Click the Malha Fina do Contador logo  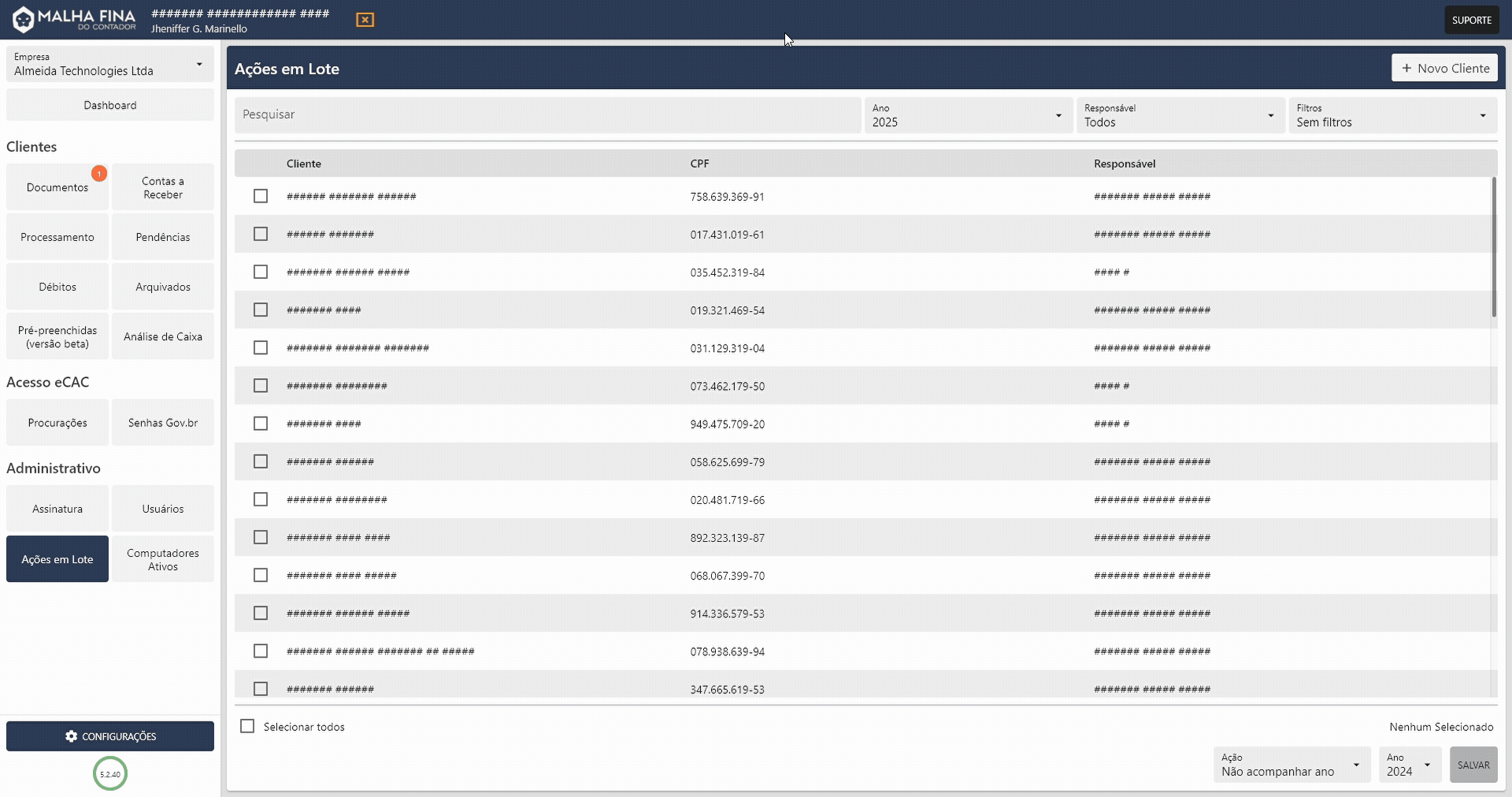click(72, 19)
